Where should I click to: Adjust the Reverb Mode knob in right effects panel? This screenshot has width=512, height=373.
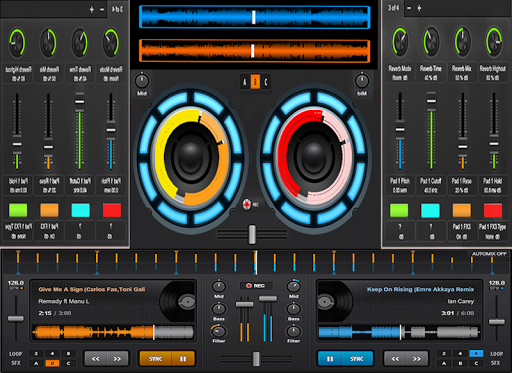400,42
